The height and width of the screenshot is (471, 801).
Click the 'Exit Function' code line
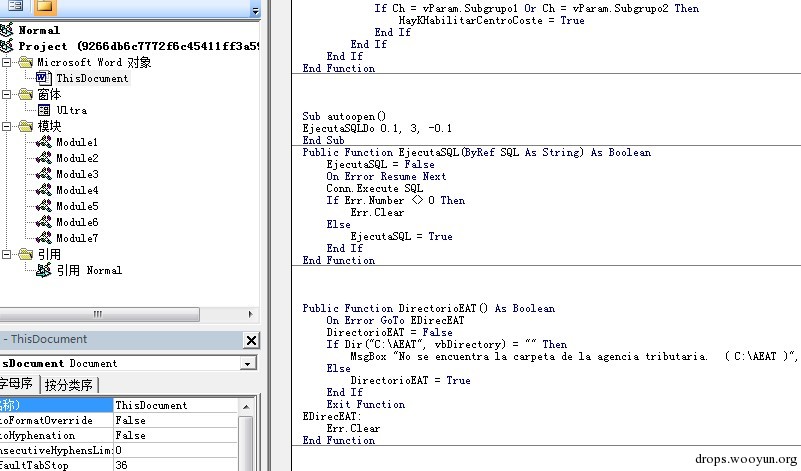click(x=365, y=405)
